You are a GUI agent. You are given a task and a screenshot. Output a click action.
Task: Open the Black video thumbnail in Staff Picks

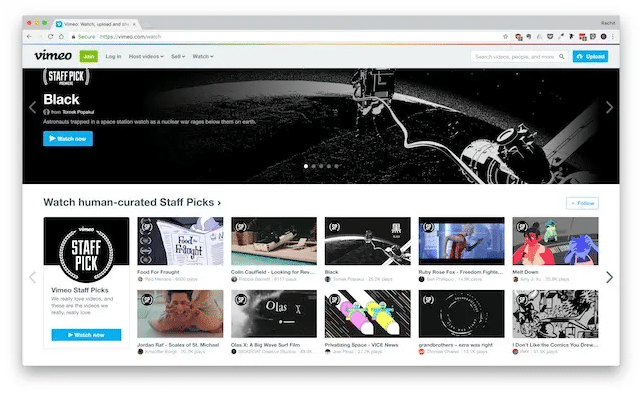pyautogui.click(x=368, y=241)
